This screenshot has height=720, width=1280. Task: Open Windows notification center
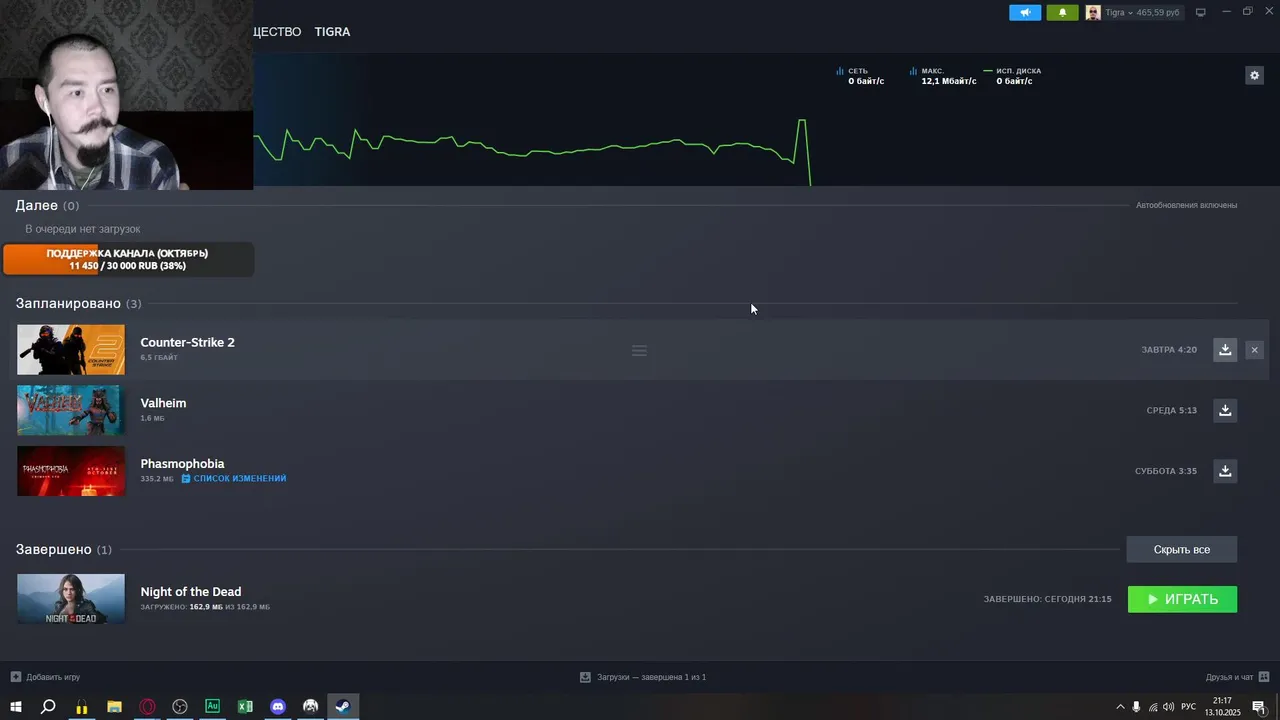(x=1259, y=707)
